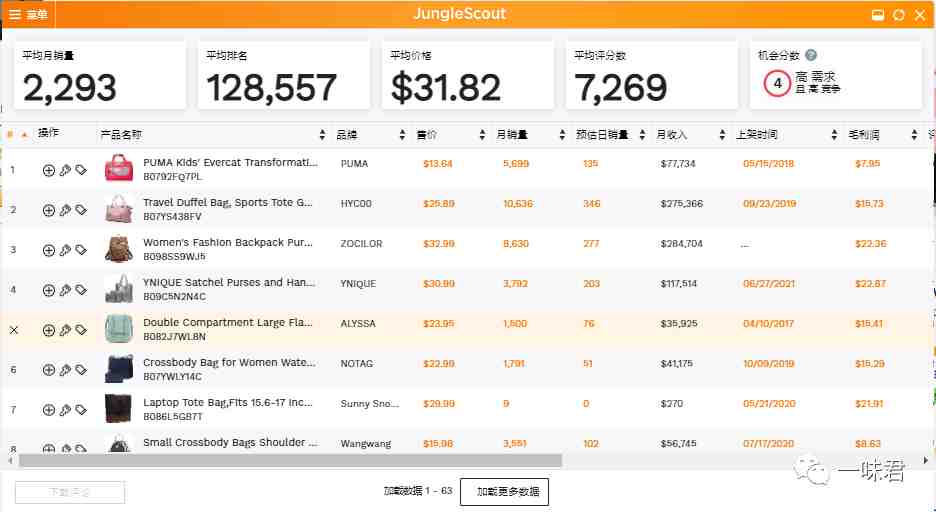
Task: Click the greyed-out download button
Action: [x=70, y=492]
